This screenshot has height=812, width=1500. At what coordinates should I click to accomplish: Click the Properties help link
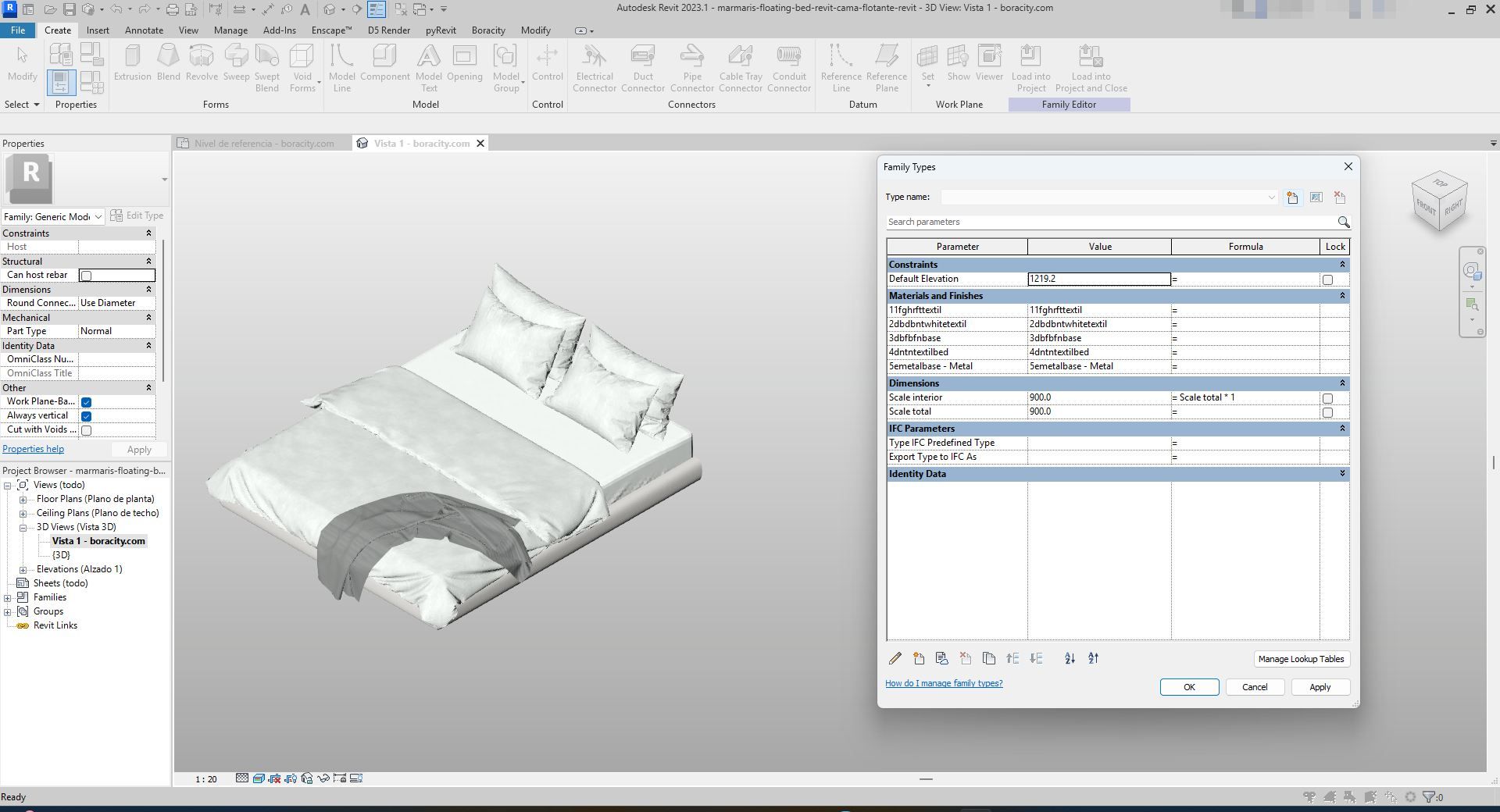(x=34, y=449)
